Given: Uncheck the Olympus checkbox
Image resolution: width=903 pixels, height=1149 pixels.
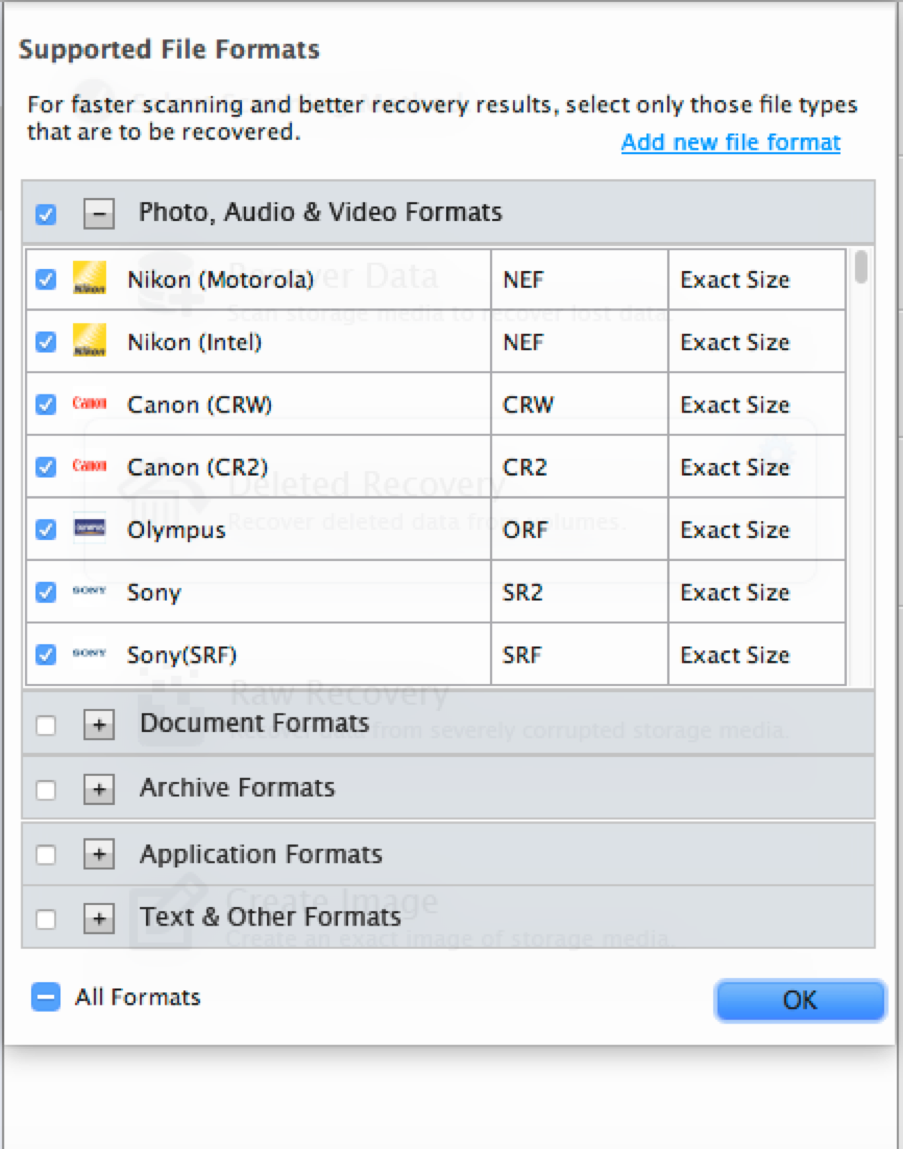Looking at the screenshot, I should (x=45, y=528).
